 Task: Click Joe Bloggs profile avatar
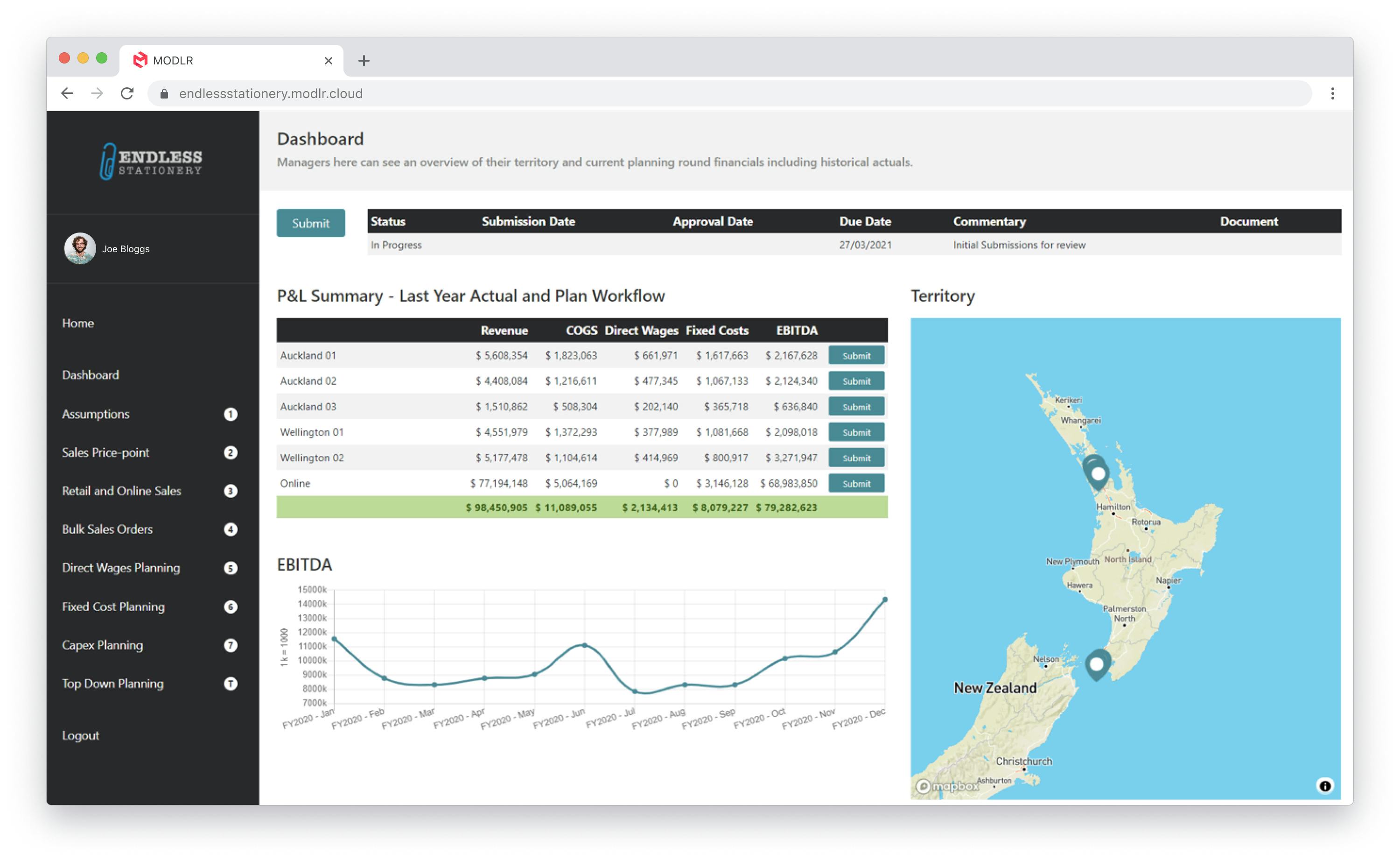(80, 248)
